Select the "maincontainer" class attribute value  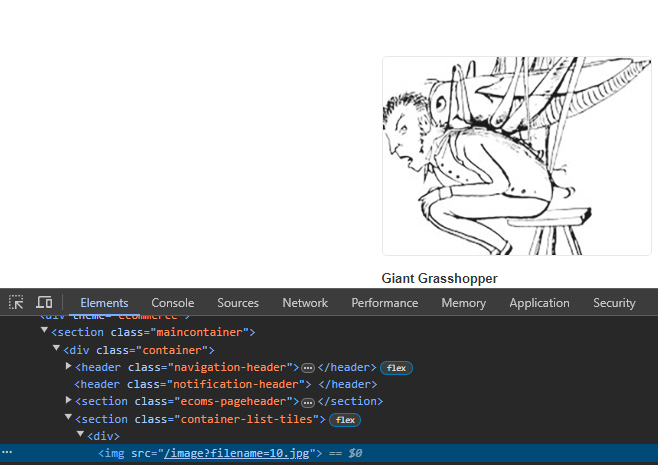(200, 332)
